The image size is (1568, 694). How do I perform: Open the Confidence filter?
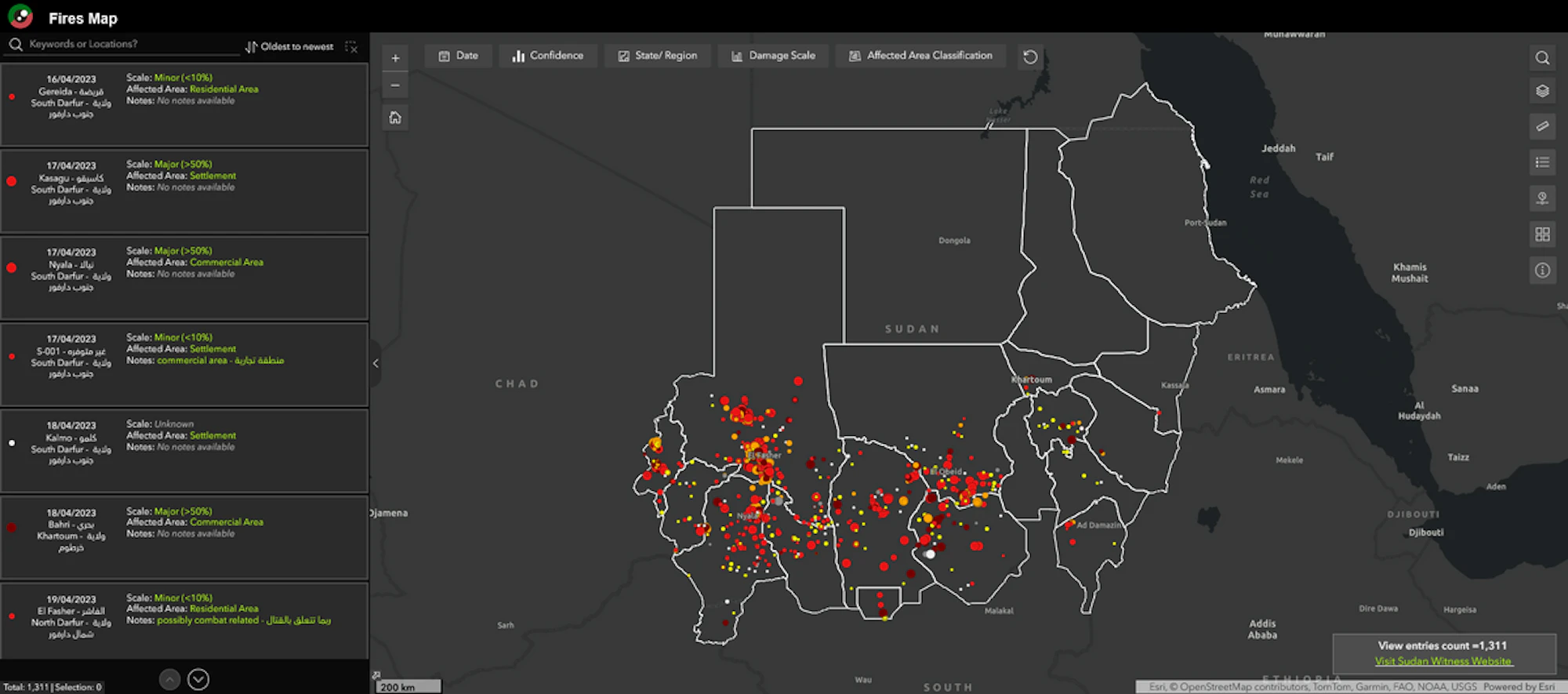[548, 56]
